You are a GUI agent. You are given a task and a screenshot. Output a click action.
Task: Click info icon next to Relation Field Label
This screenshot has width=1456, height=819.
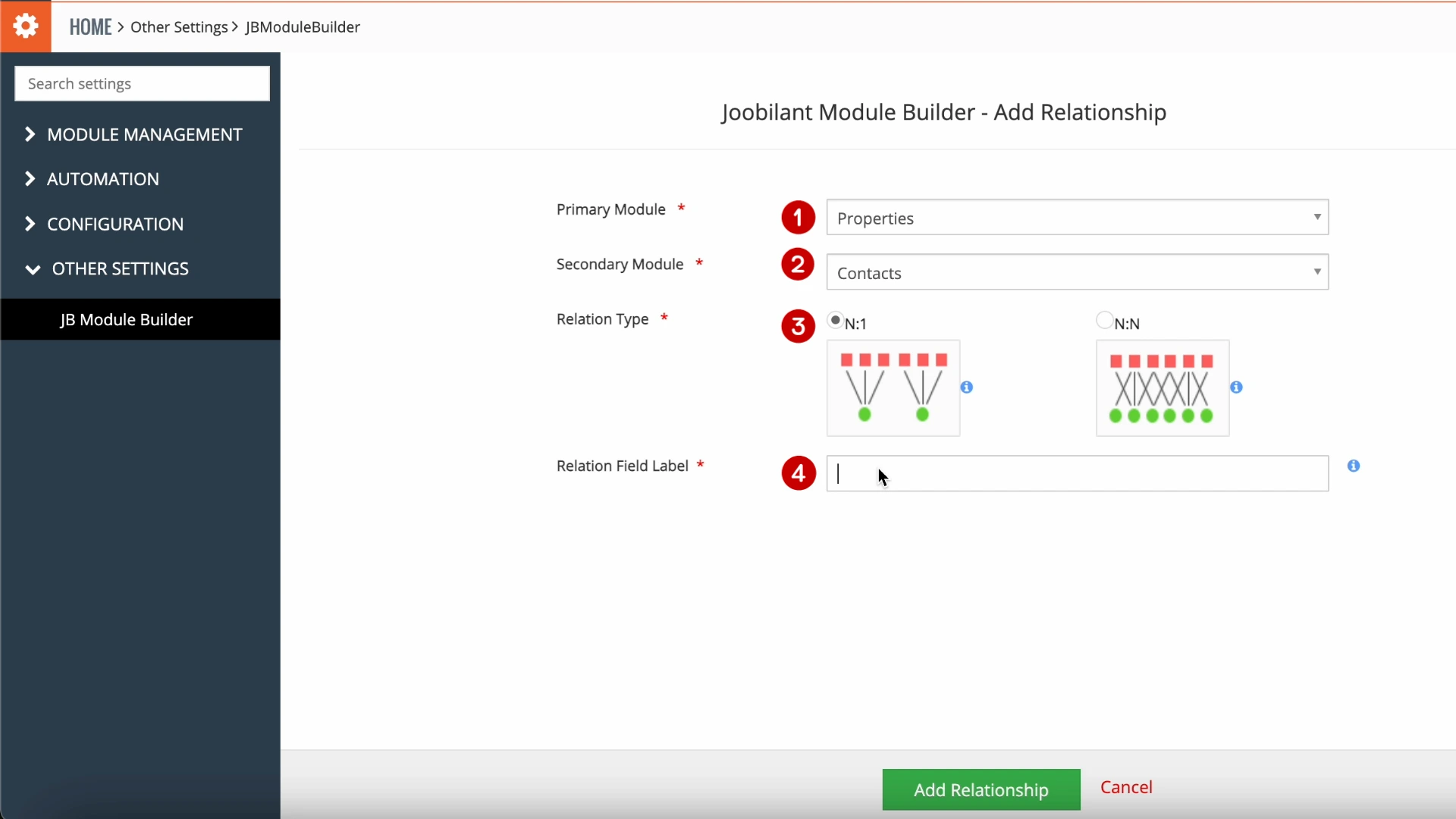[1354, 466]
